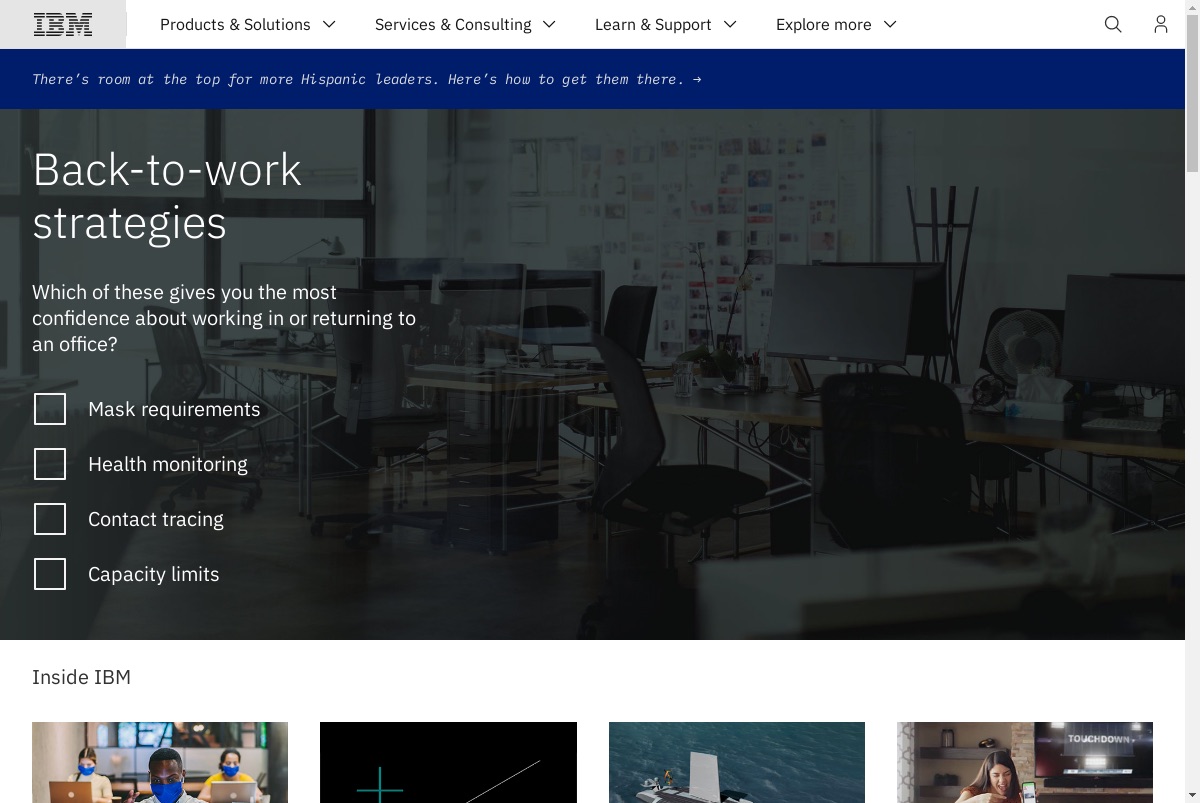
Task: Open the masked coworkers card thumbnail
Action: [160, 762]
